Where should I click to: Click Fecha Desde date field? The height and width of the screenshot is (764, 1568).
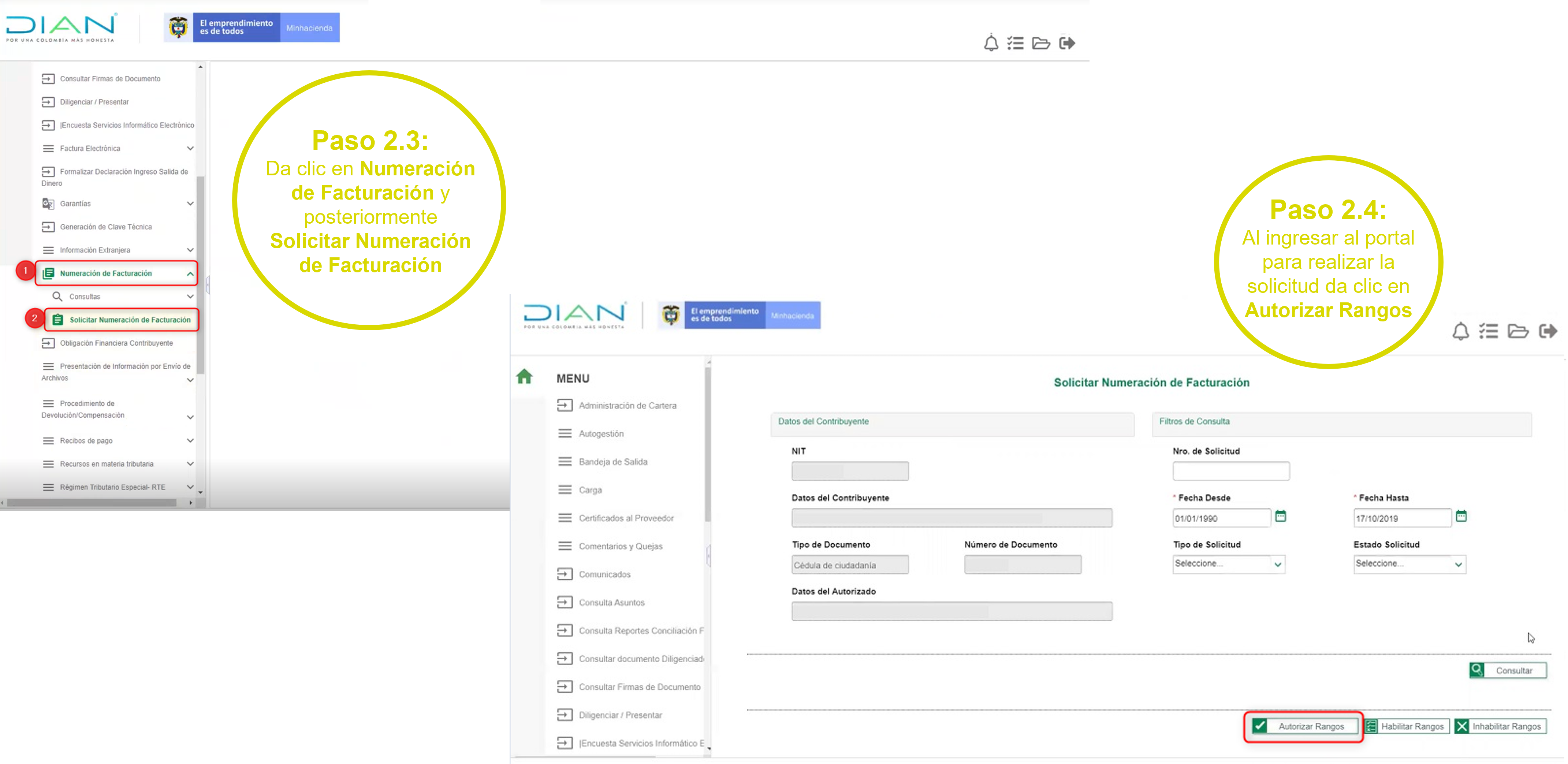(1222, 518)
